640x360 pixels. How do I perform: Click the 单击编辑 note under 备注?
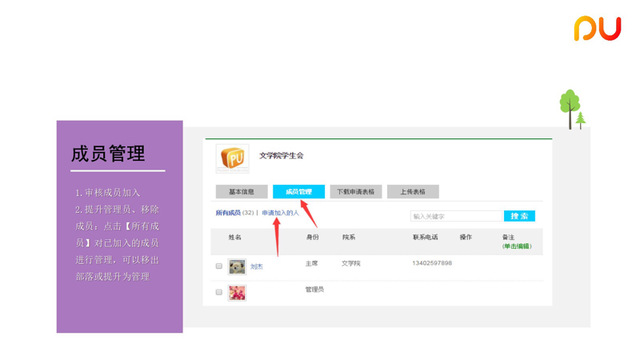click(x=517, y=246)
